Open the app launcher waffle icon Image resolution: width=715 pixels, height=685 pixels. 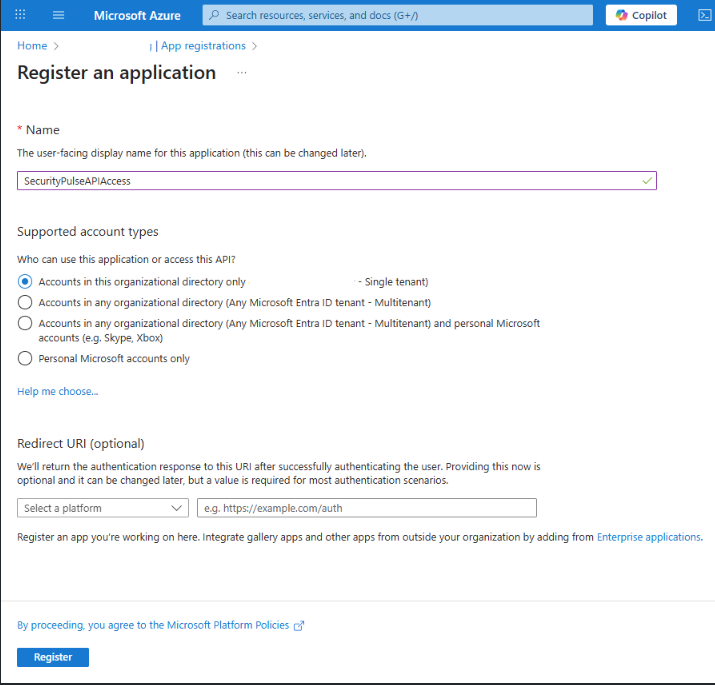pos(20,15)
